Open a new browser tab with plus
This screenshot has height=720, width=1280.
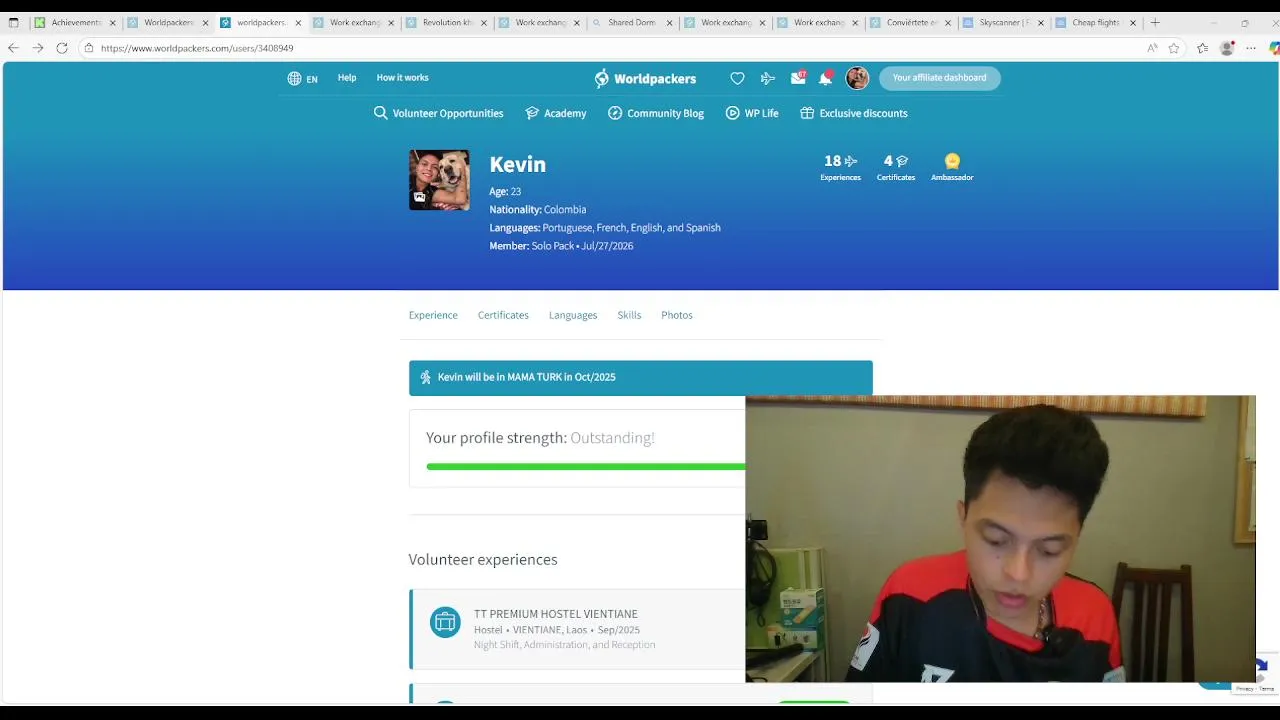coord(1155,22)
